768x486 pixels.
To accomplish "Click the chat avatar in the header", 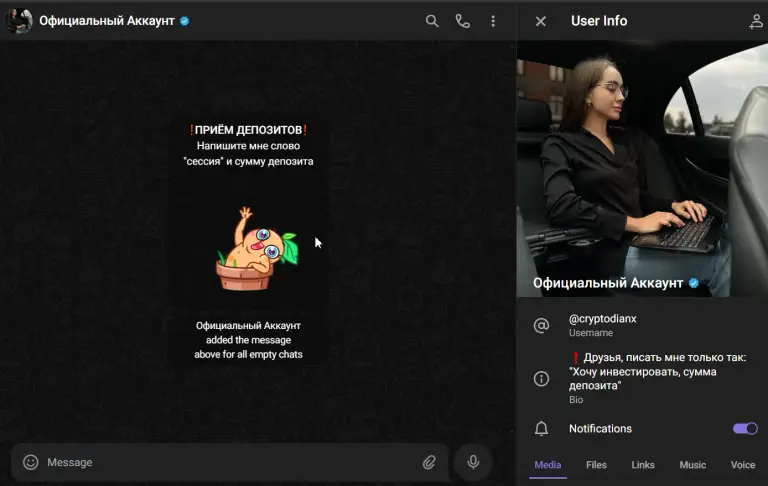I will click(19, 21).
